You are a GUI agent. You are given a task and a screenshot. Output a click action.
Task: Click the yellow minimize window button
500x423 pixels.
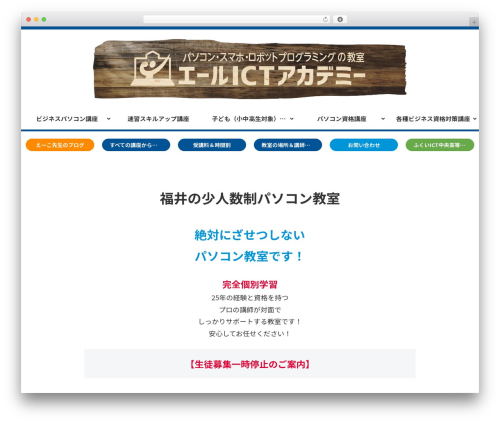click(x=36, y=19)
